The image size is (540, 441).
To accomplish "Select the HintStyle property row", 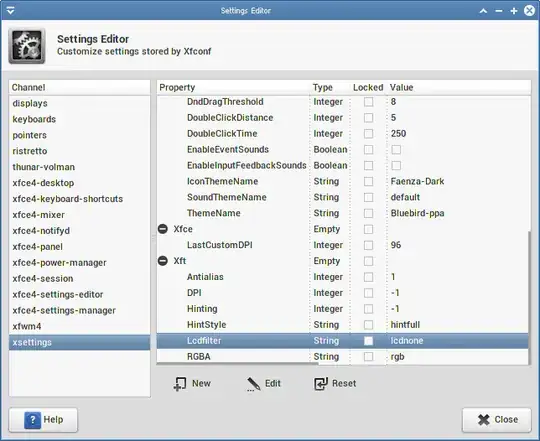I will pyautogui.click(x=343, y=325).
